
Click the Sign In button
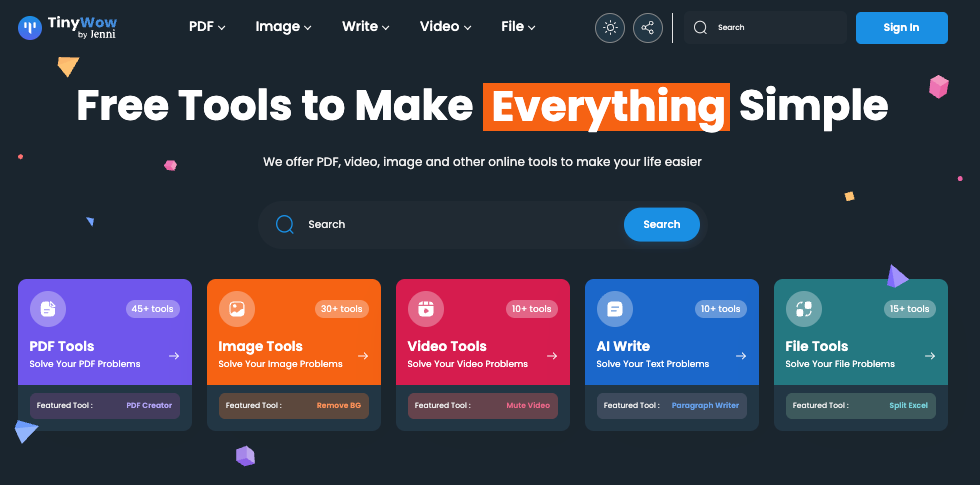[901, 28]
